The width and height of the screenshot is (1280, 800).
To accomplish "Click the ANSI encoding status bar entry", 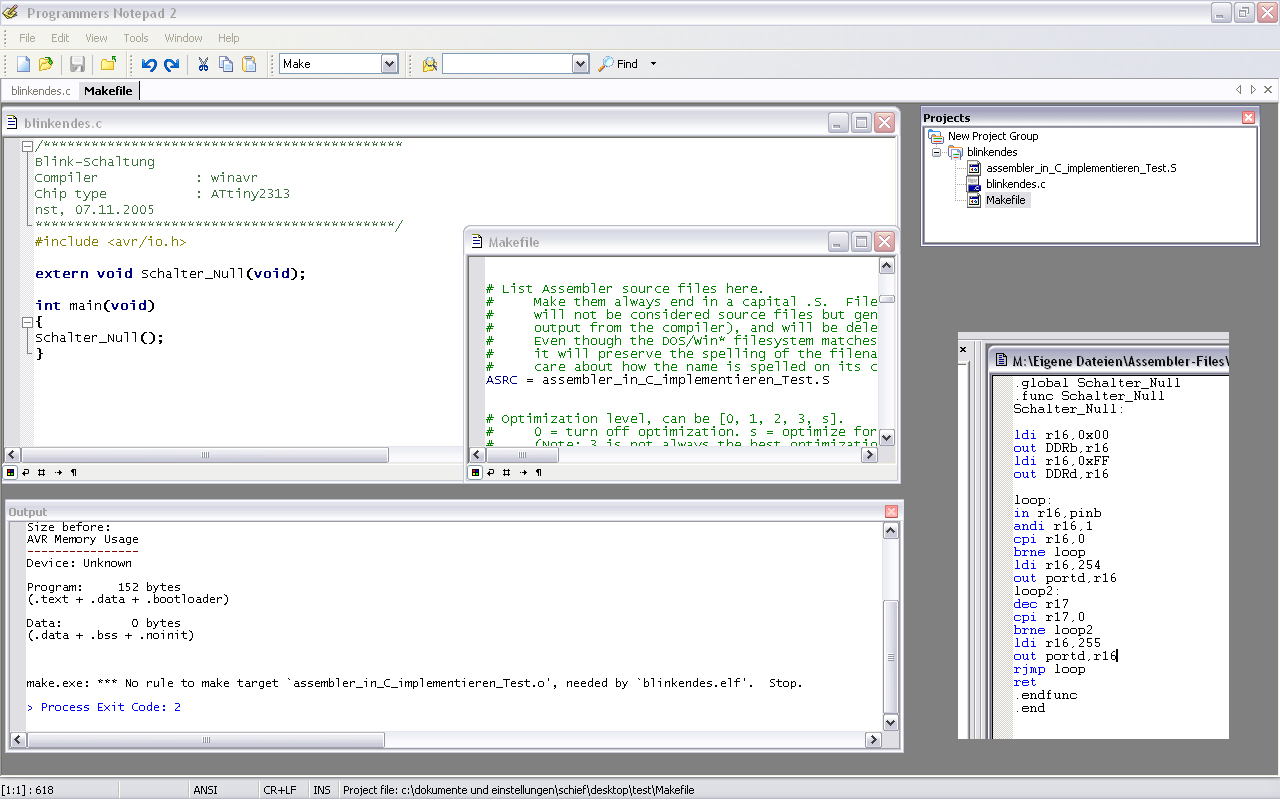I will click(x=205, y=790).
